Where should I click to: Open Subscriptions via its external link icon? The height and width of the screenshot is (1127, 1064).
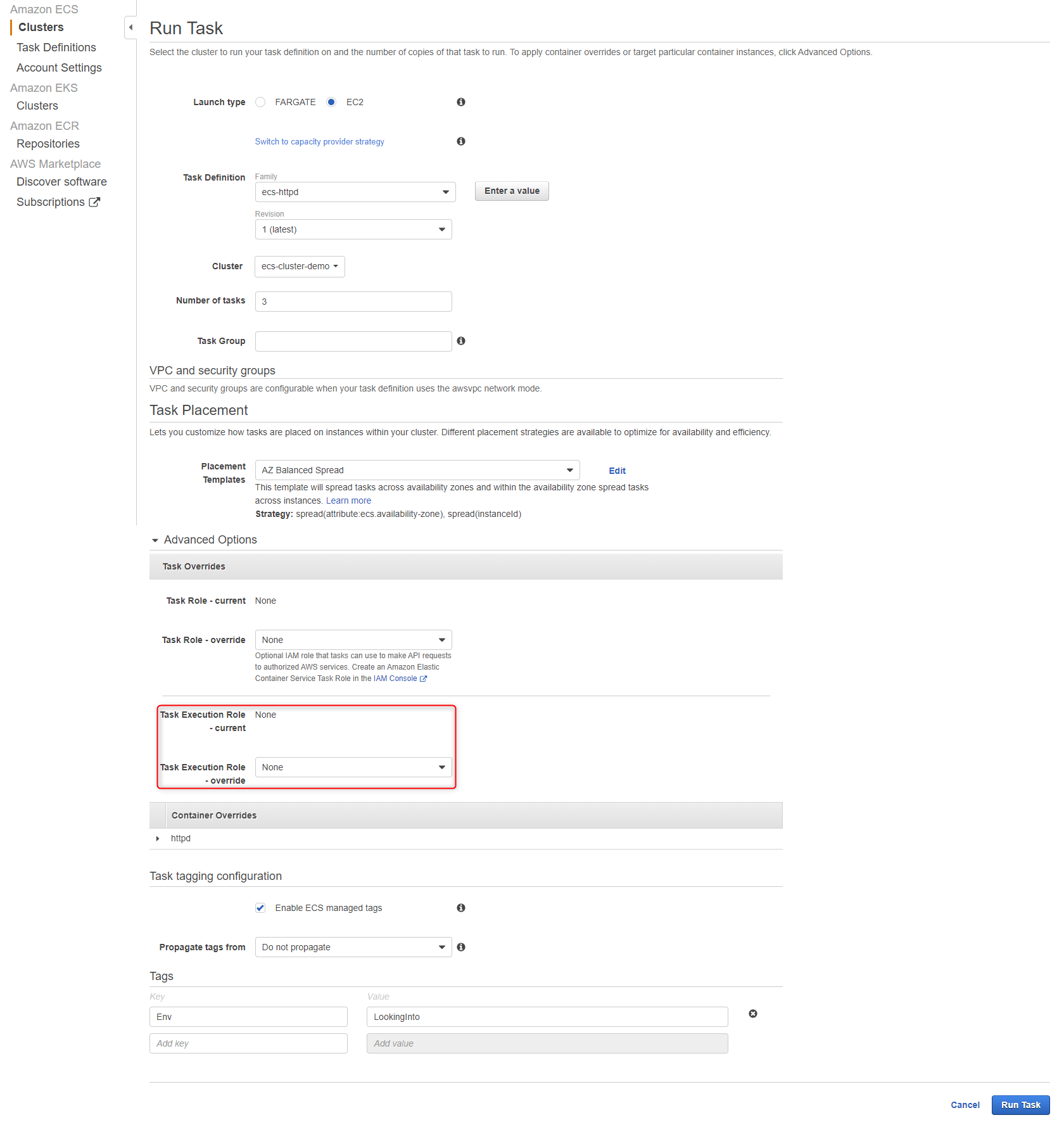95,201
